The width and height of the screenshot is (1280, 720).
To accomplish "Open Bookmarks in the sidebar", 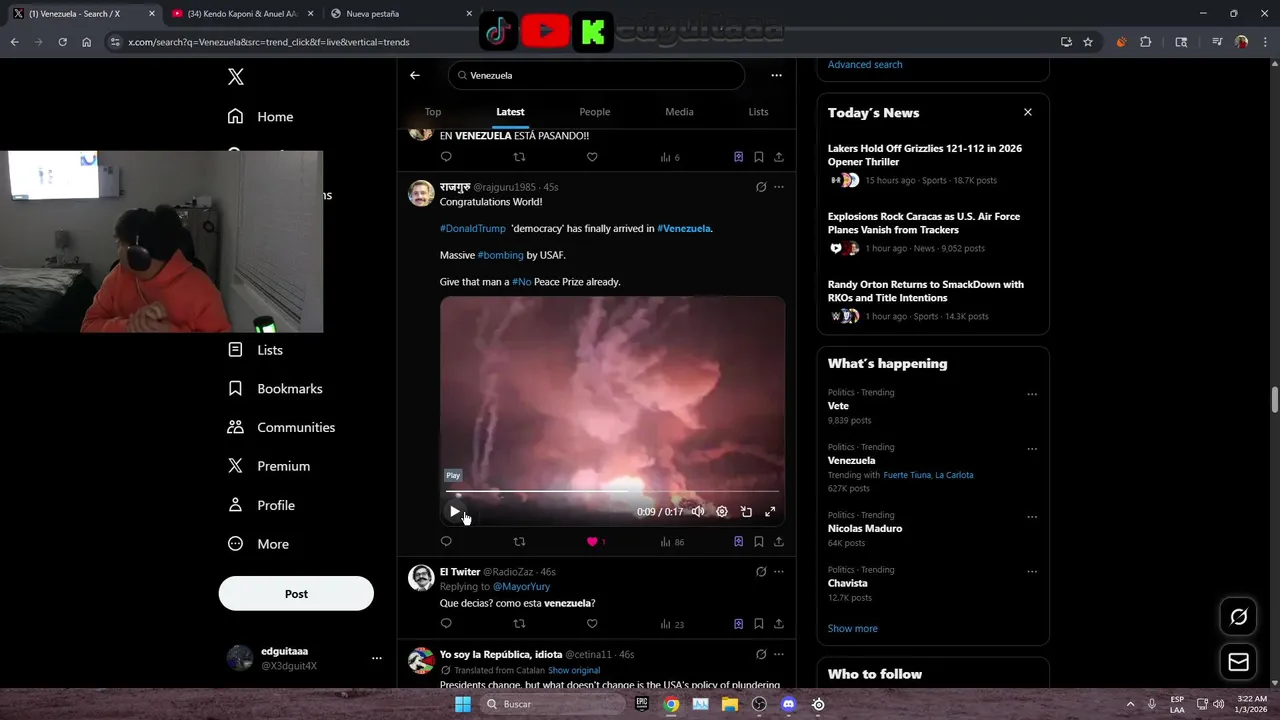I will [x=275, y=389].
